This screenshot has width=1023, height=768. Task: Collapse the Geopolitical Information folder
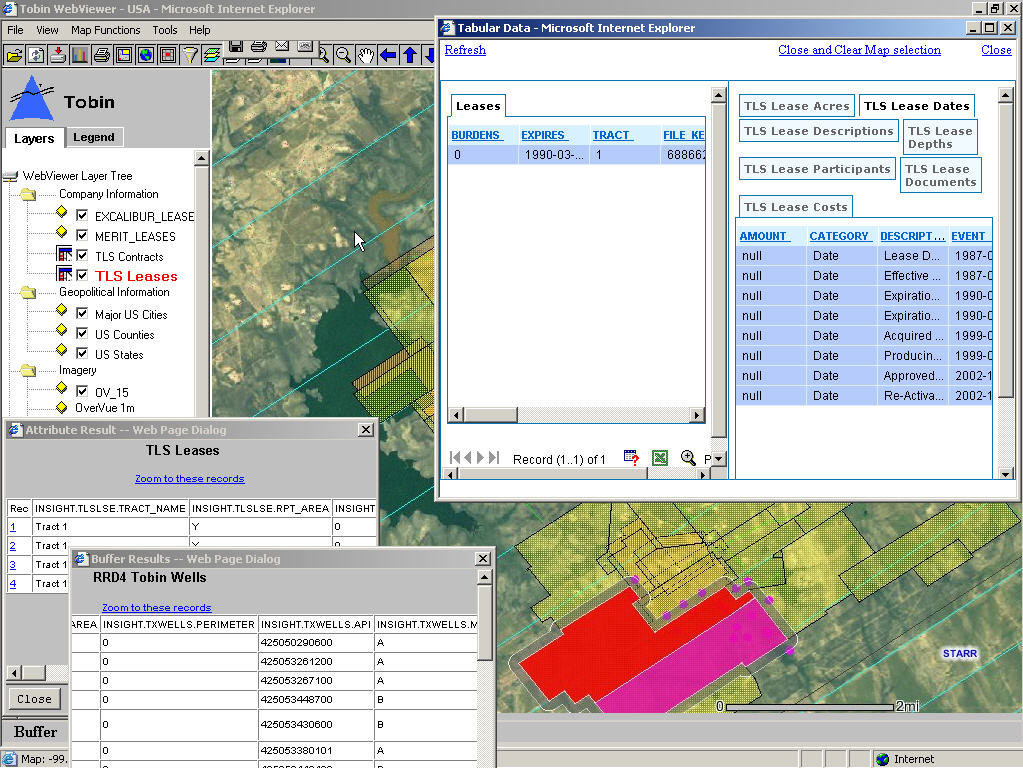click(x=27, y=292)
